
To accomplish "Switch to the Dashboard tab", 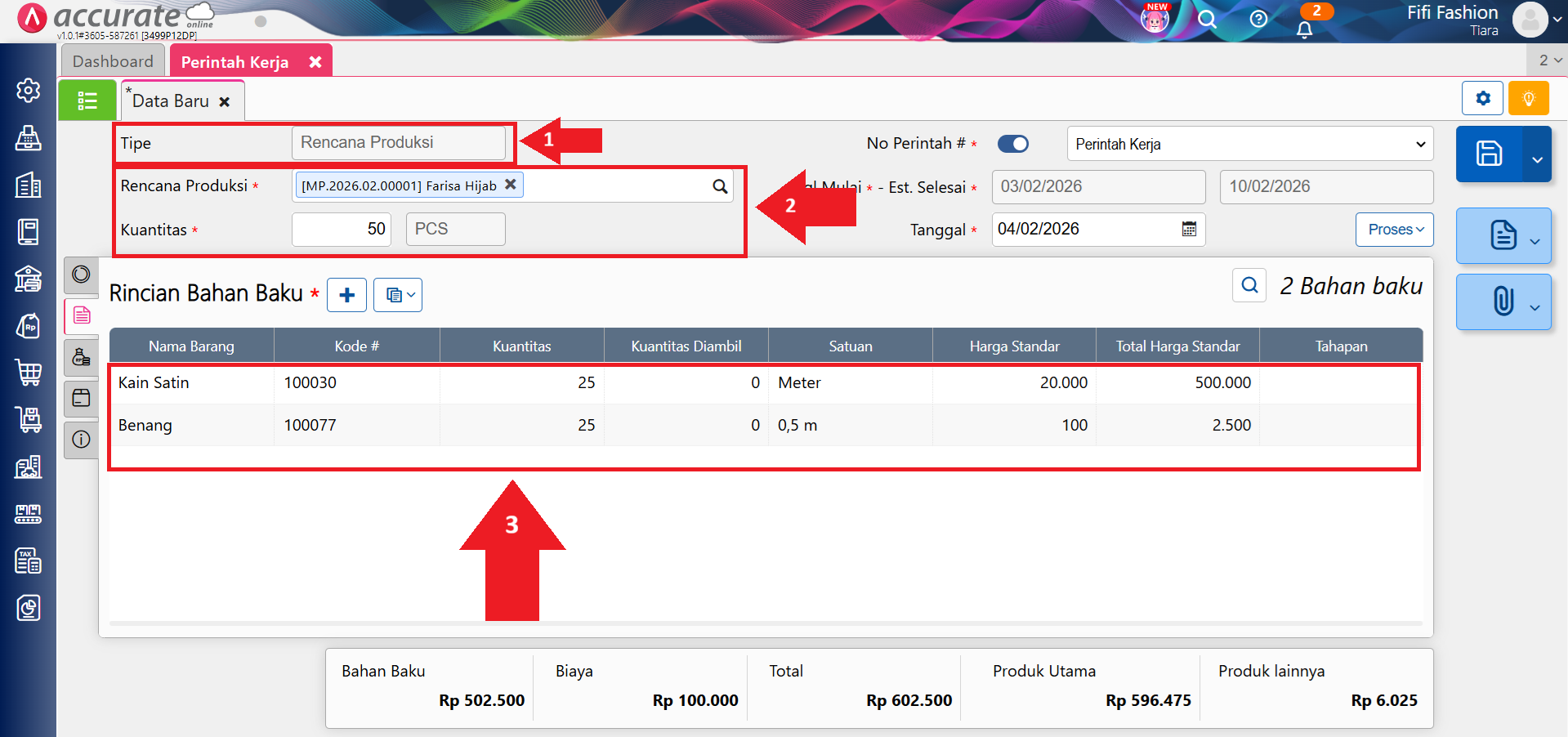I will pyautogui.click(x=113, y=61).
